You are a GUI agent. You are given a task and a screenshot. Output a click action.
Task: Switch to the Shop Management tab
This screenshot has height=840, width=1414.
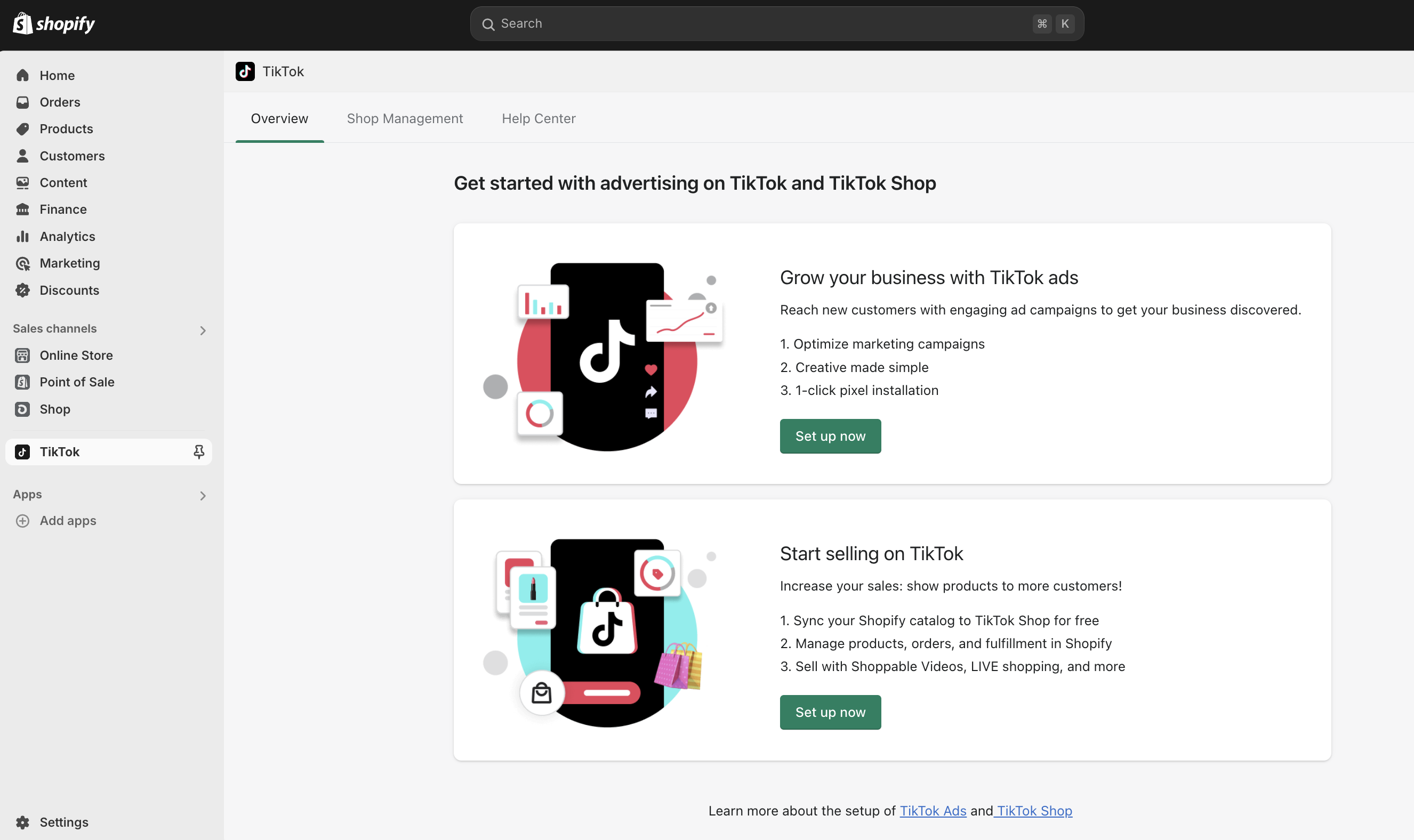click(x=405, y=118)
